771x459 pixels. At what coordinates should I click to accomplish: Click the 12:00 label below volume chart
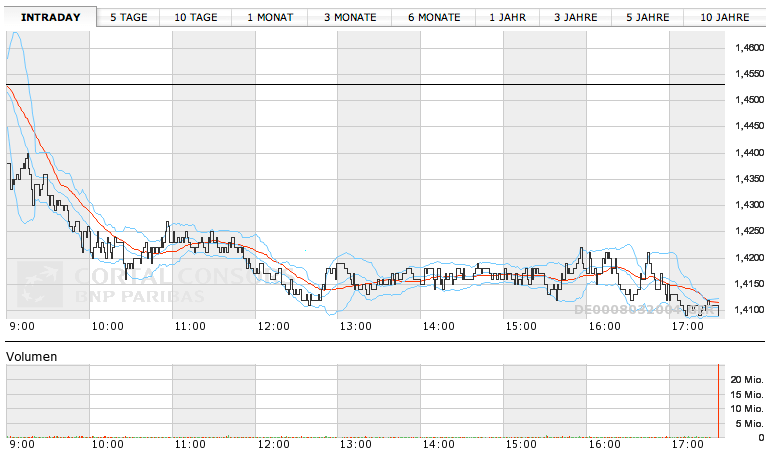[x=273, y=446]
